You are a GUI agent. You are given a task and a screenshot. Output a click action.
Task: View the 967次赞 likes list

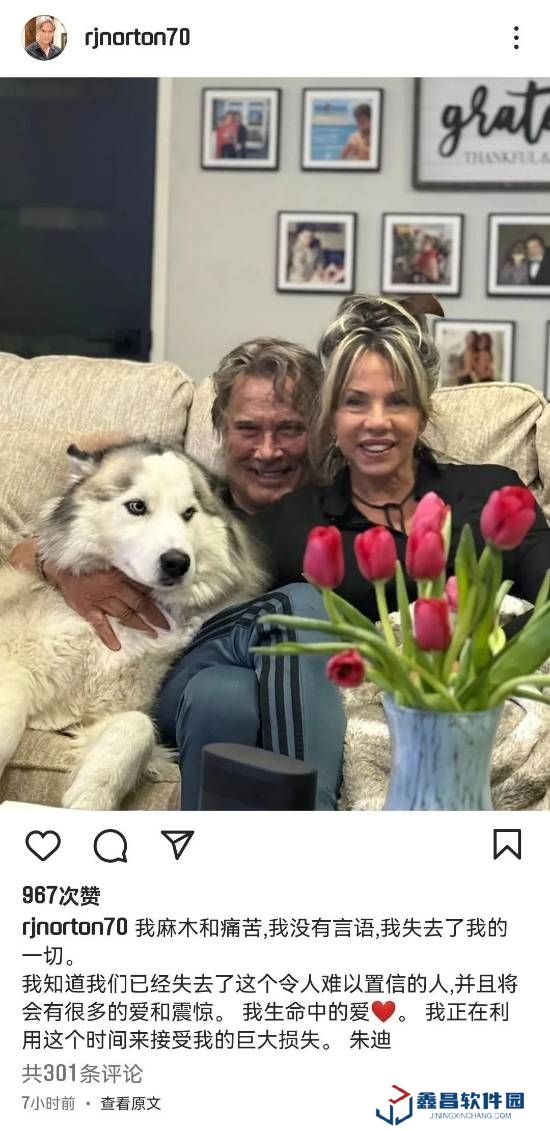tap(61, 895)
